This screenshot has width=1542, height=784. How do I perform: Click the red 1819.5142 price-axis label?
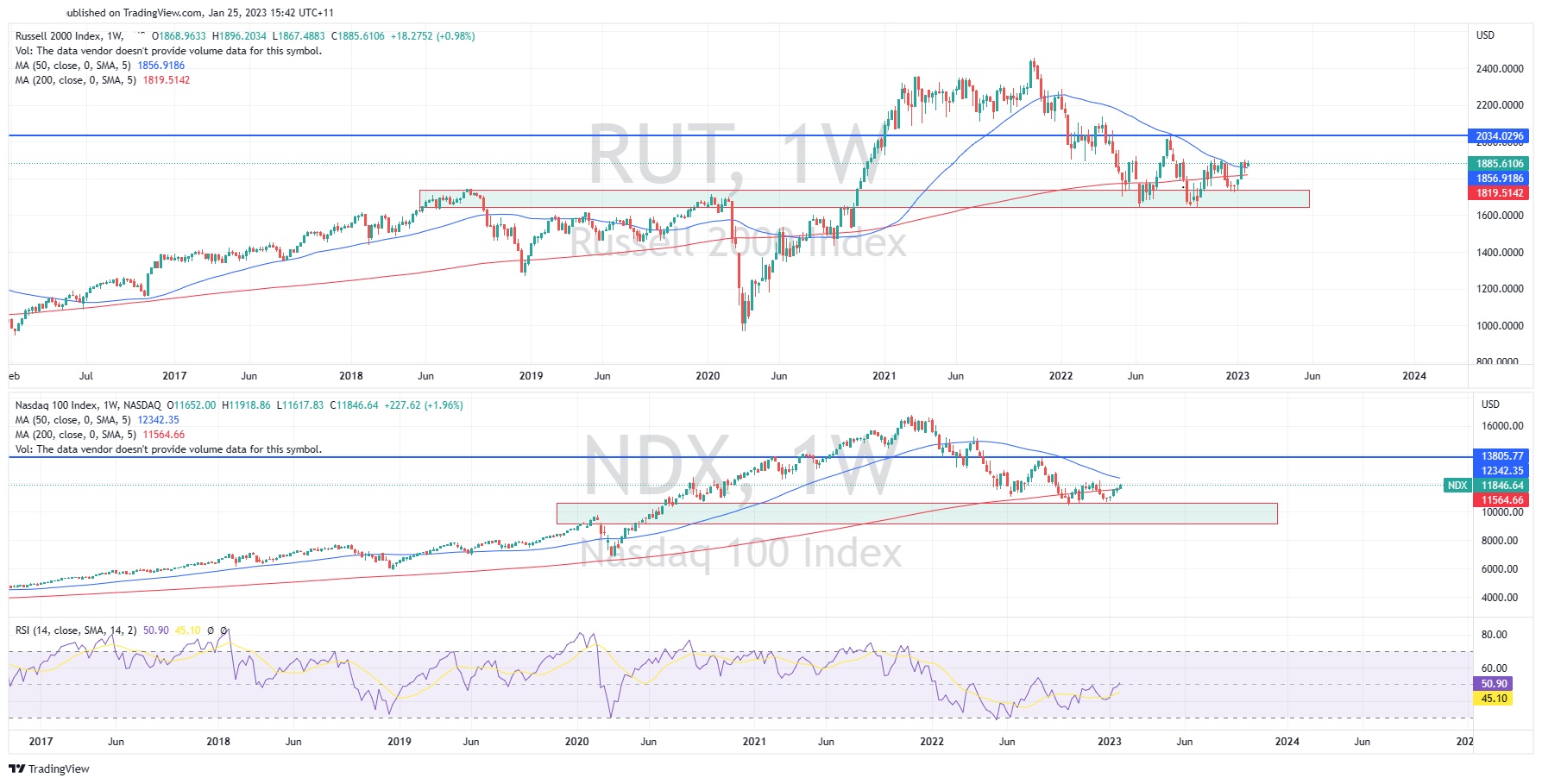pos(1499,193)
